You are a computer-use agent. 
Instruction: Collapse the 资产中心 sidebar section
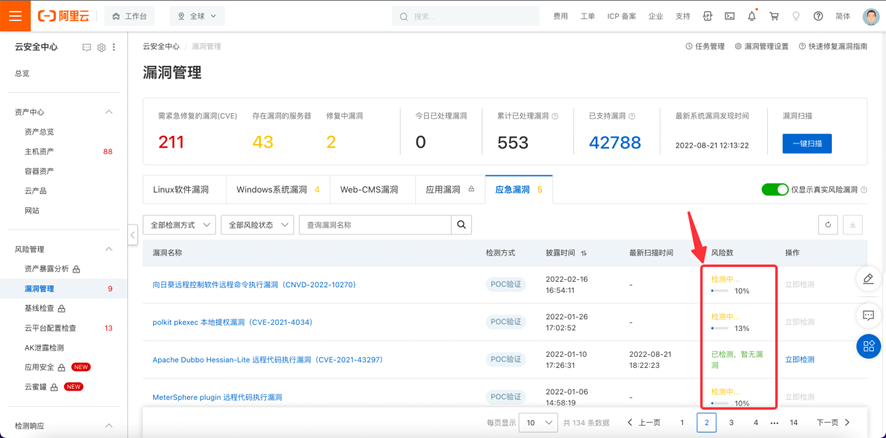pos(109,112)
